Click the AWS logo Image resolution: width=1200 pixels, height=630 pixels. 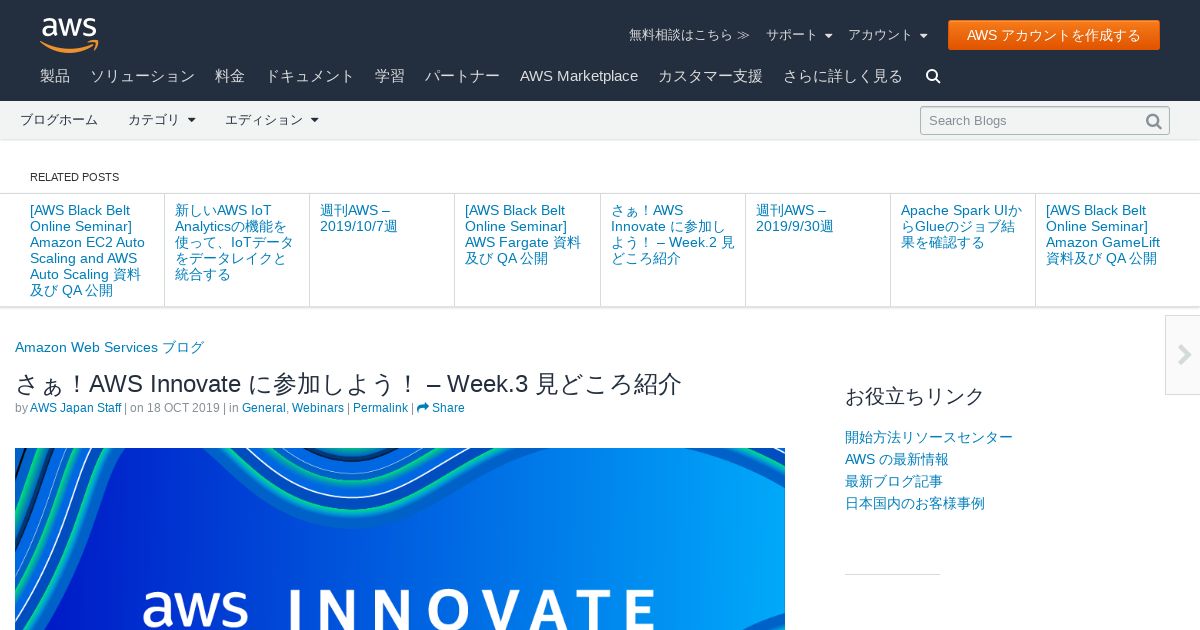69,35
